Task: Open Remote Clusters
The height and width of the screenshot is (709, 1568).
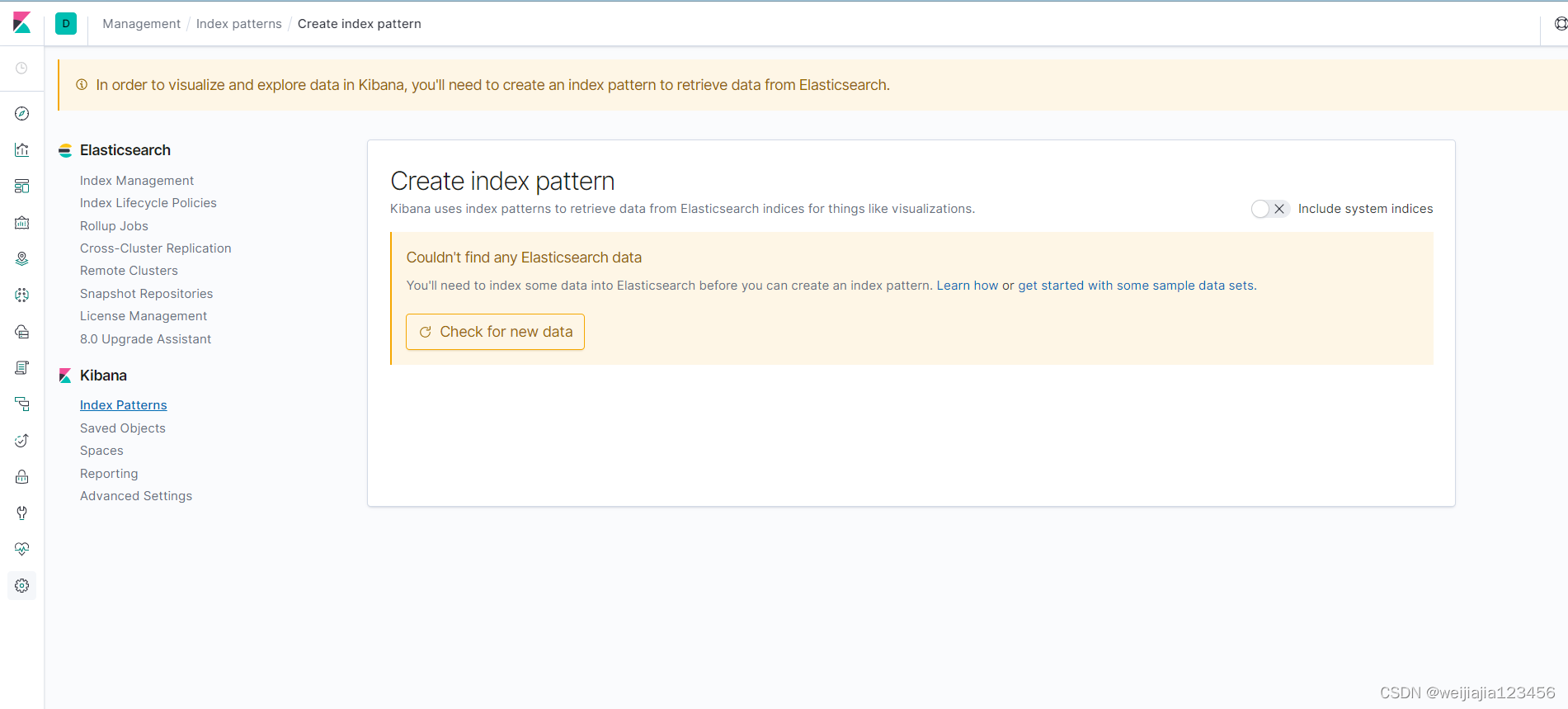Action: click(129, 271)
